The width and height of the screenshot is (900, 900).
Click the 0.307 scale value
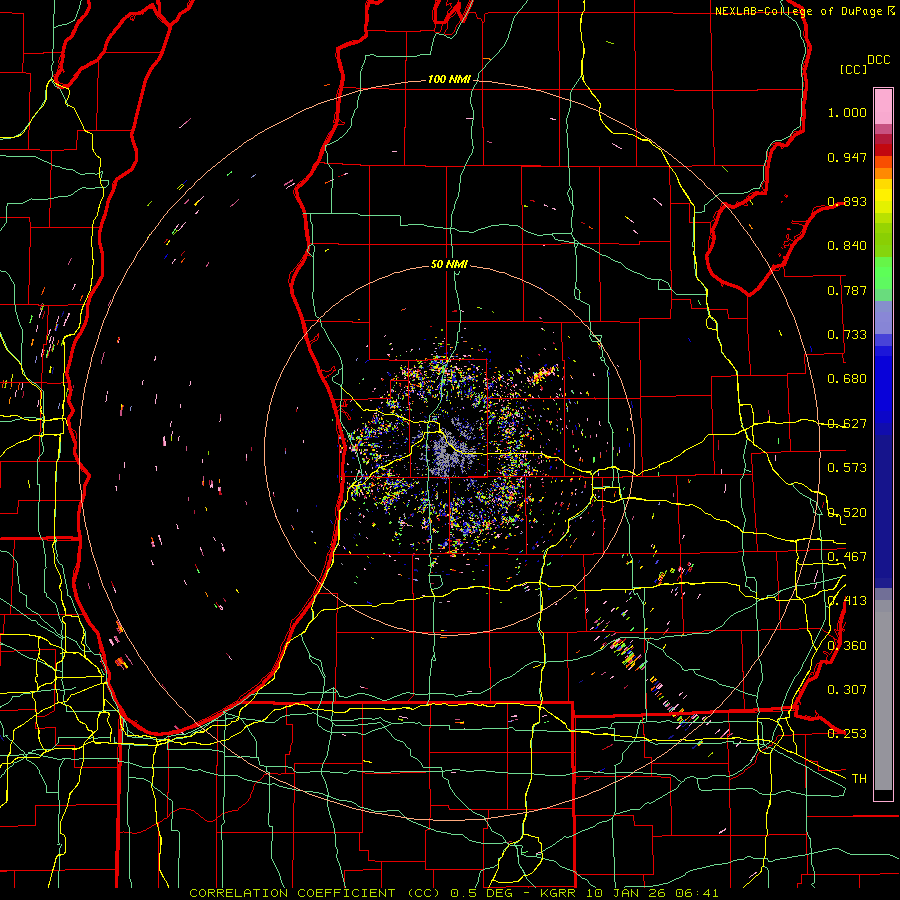847,690
